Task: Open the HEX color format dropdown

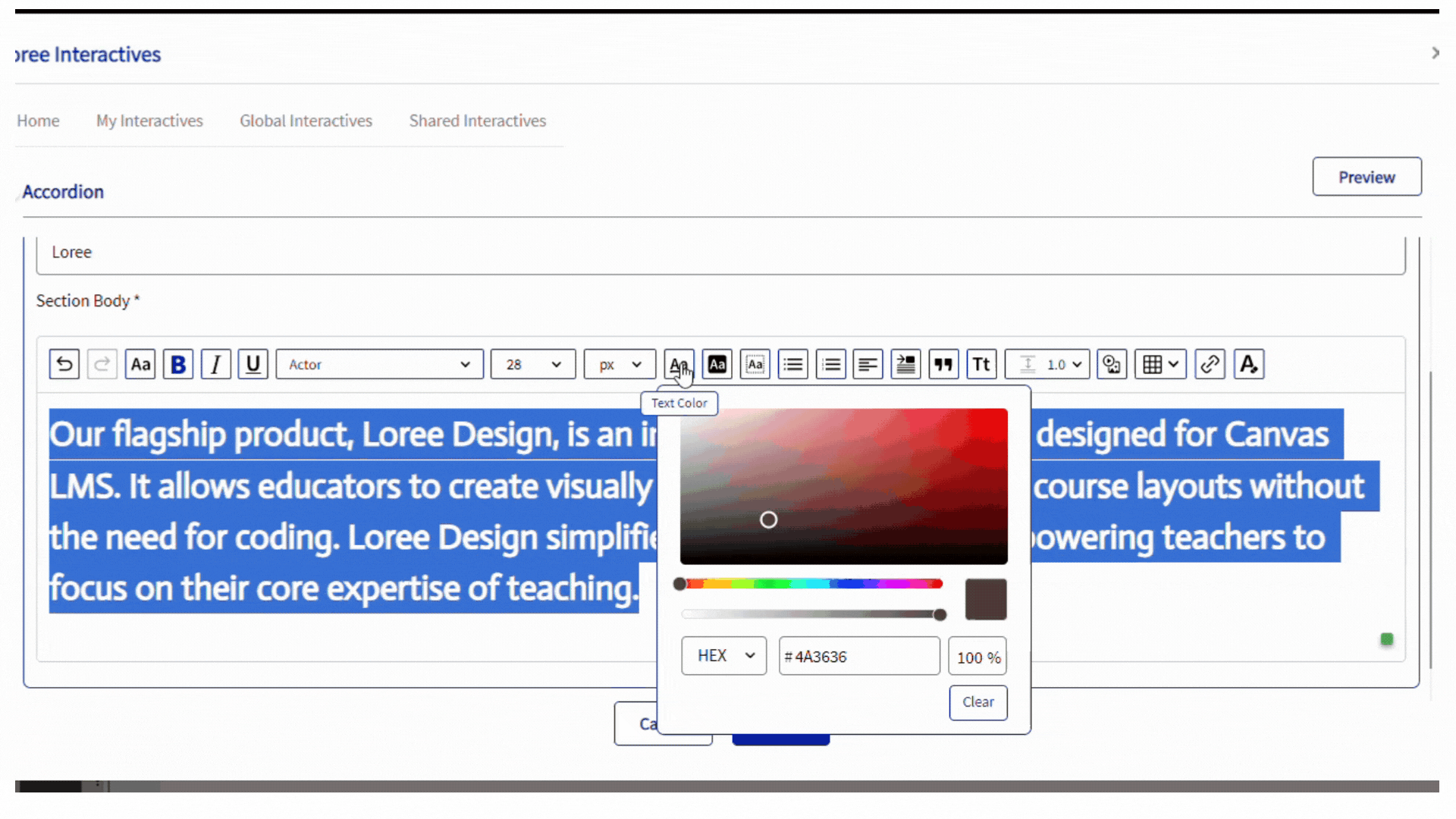Action: click(x=723, y=656)
